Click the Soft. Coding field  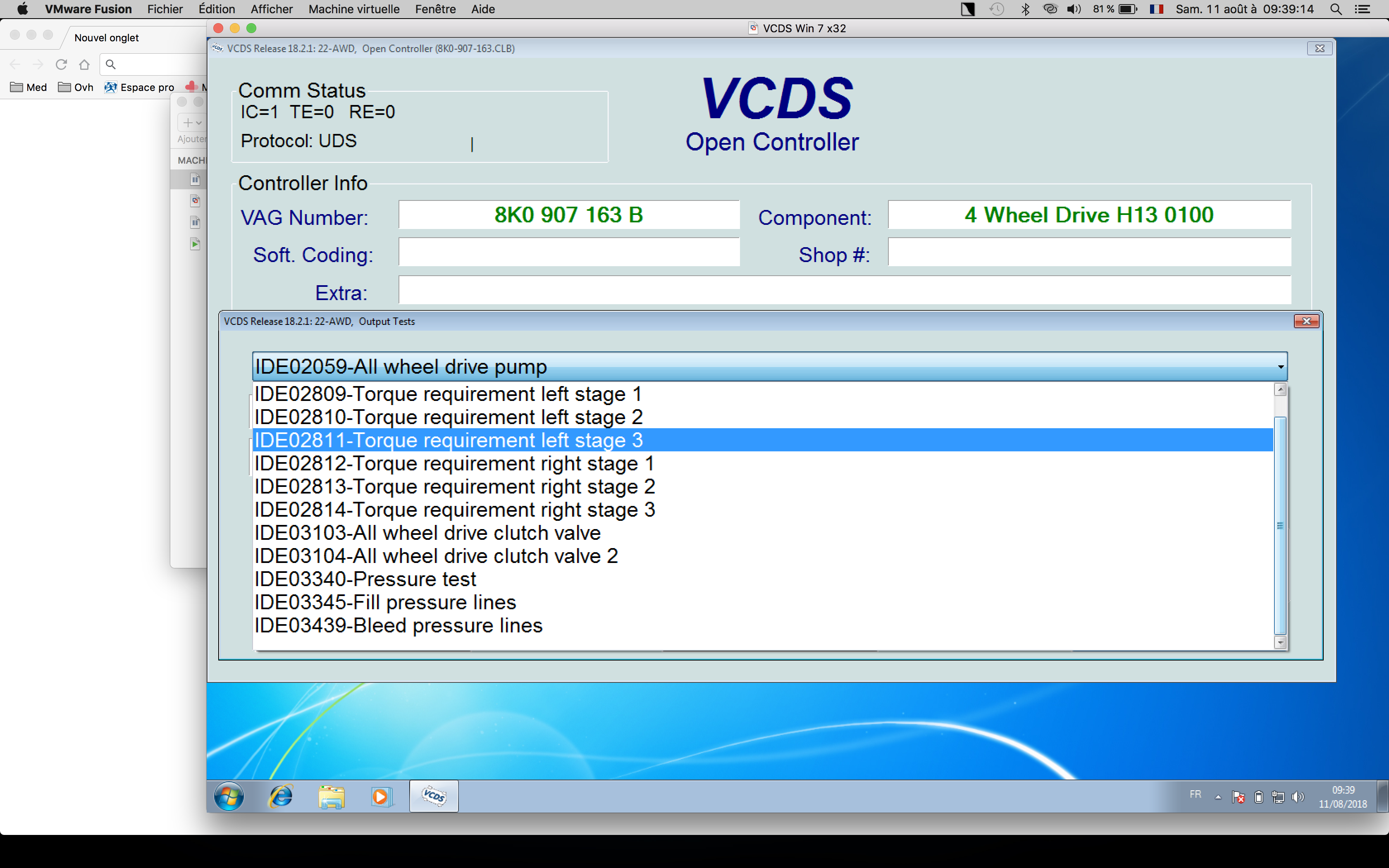[x=569, y=252]
